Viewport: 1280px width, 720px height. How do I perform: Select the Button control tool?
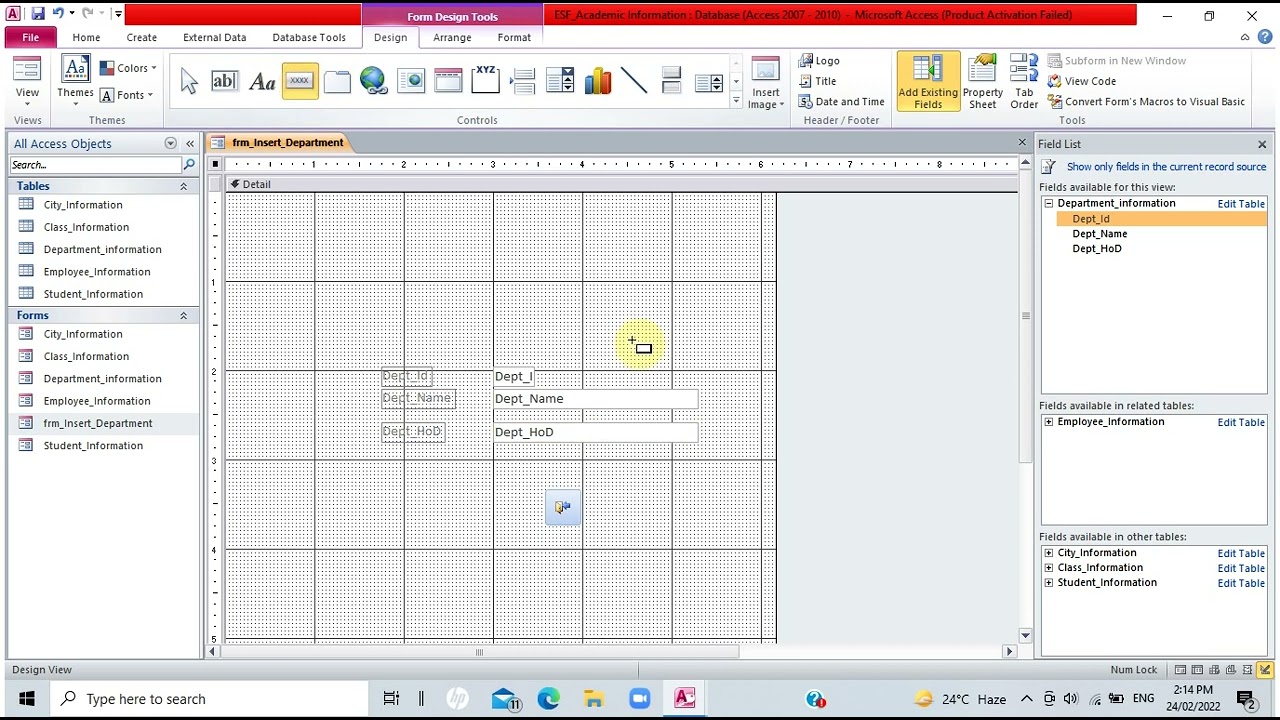[299, 82]
